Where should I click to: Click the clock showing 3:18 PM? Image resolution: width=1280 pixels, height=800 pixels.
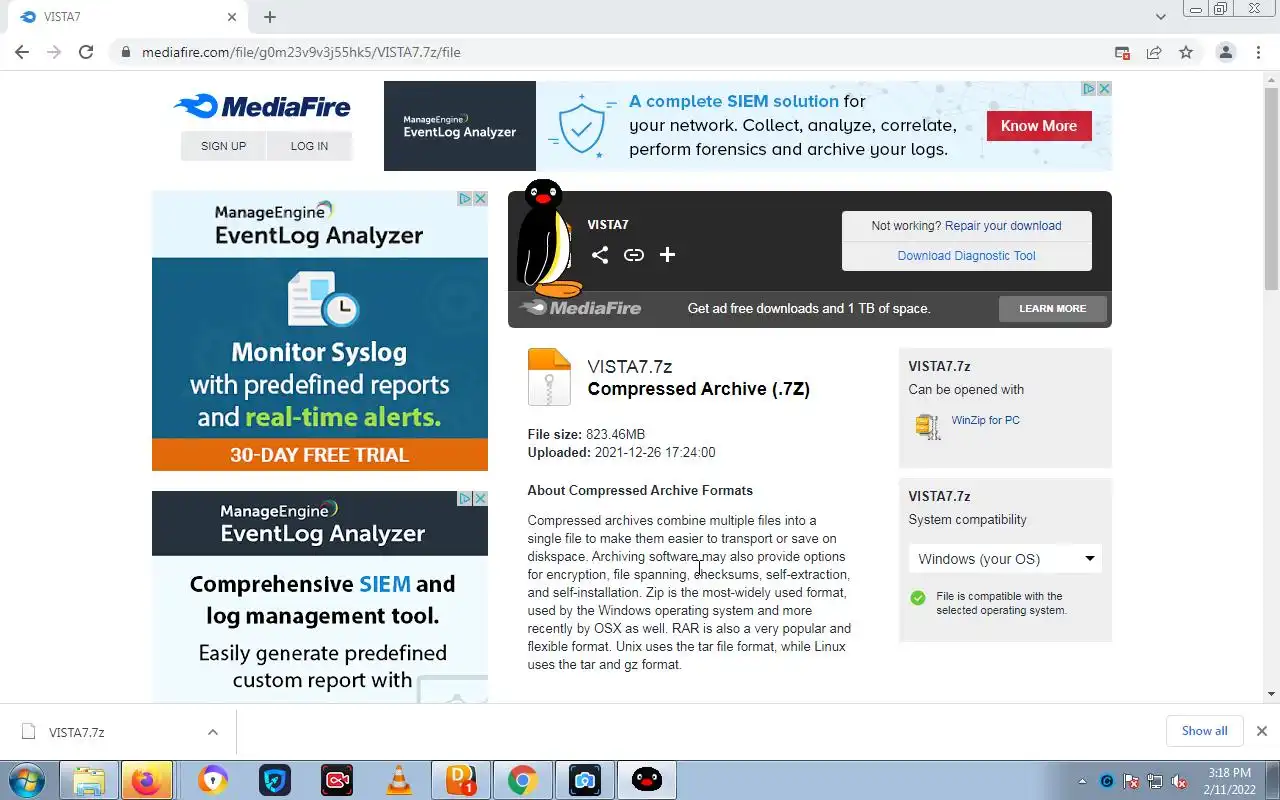pos(1229,773)
